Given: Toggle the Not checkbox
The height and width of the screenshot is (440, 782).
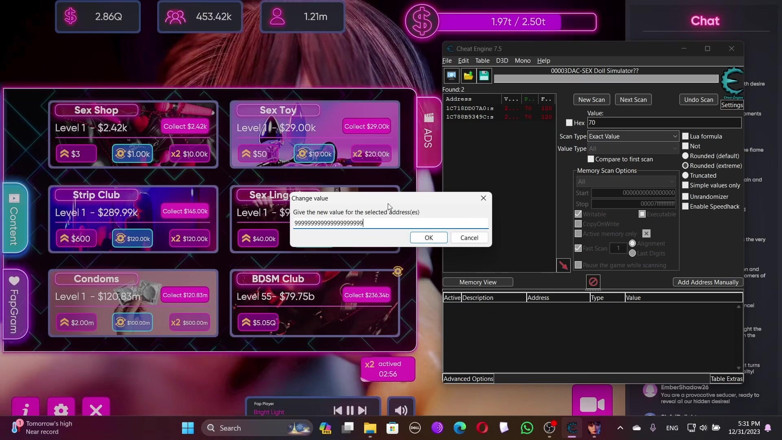Looking at the screenshot, I should [685, 146].
